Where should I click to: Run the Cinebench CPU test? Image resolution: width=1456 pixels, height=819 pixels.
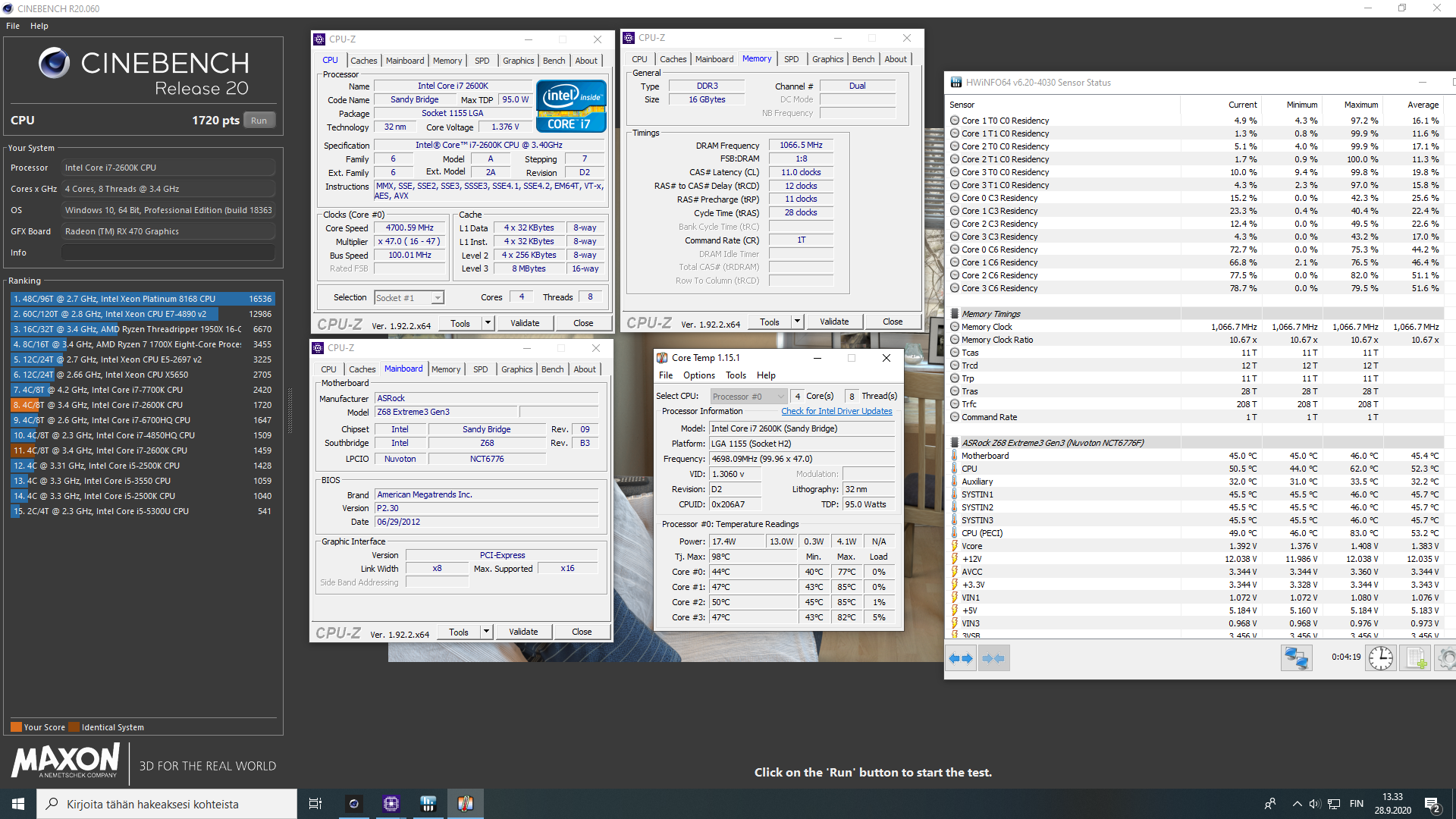[259, 121]
